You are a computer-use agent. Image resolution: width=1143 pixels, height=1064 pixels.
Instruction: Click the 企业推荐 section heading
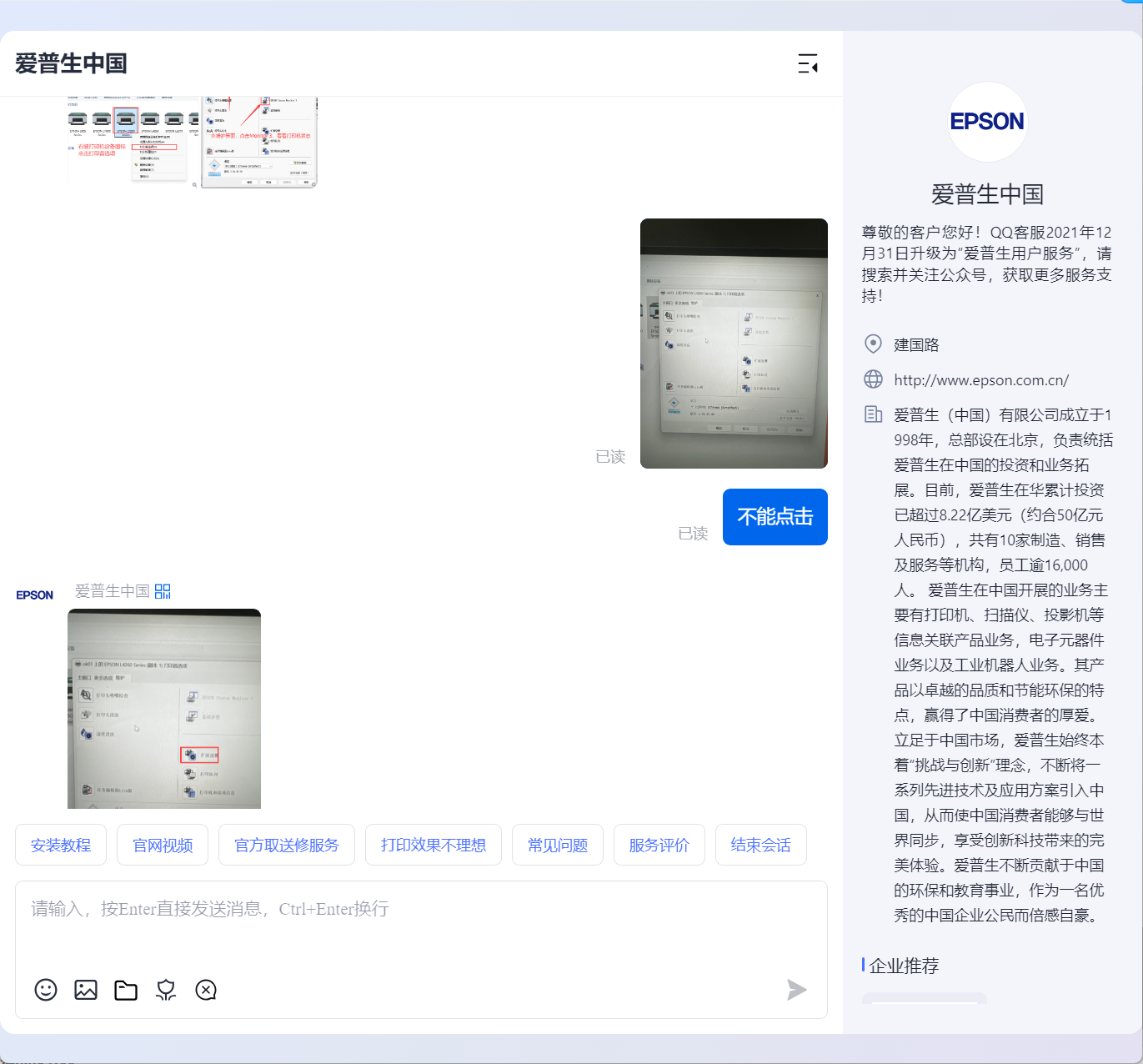pyautogui.click(x=904, y=966)
